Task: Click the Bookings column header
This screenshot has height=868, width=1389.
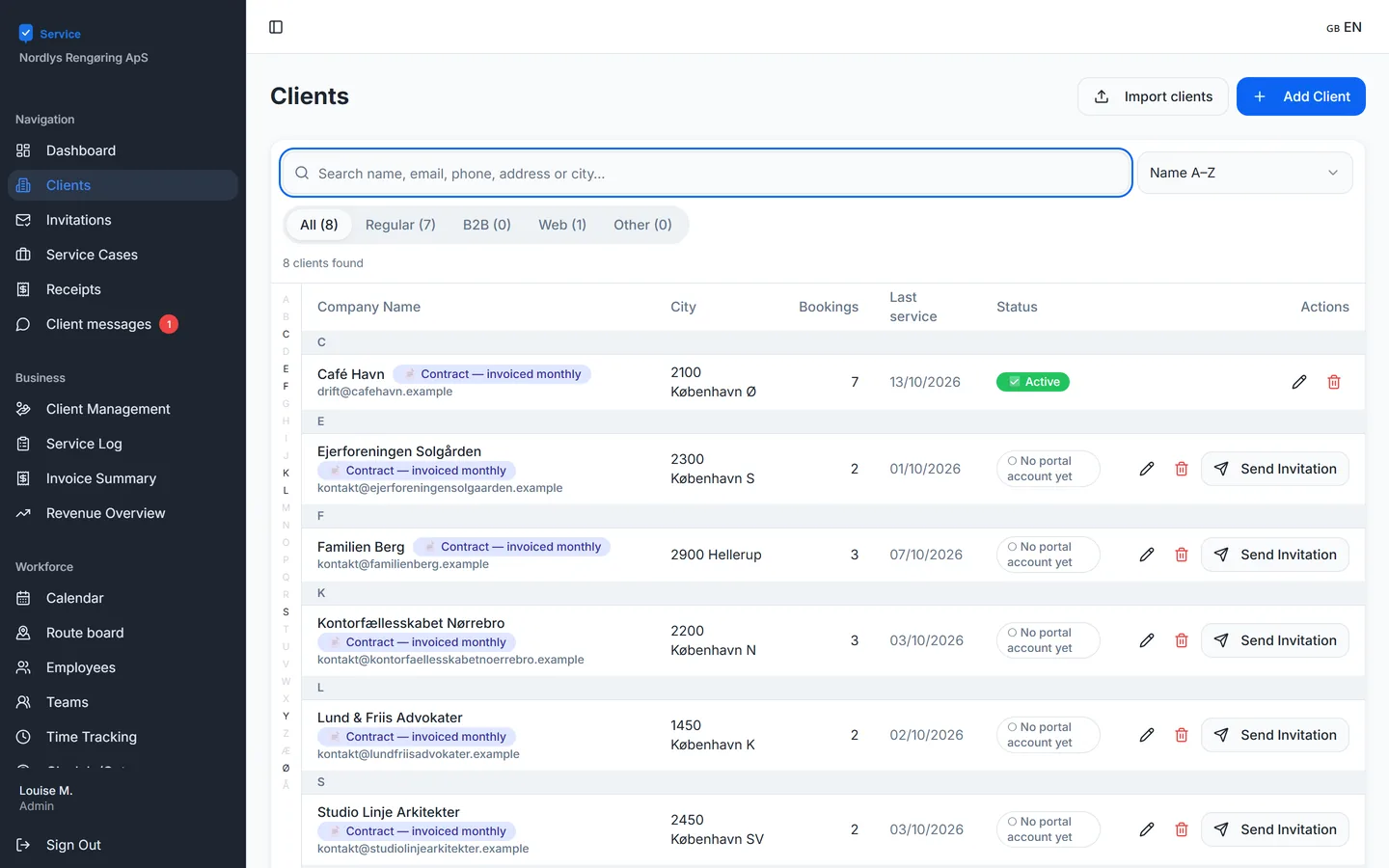Action: point(829,307)
